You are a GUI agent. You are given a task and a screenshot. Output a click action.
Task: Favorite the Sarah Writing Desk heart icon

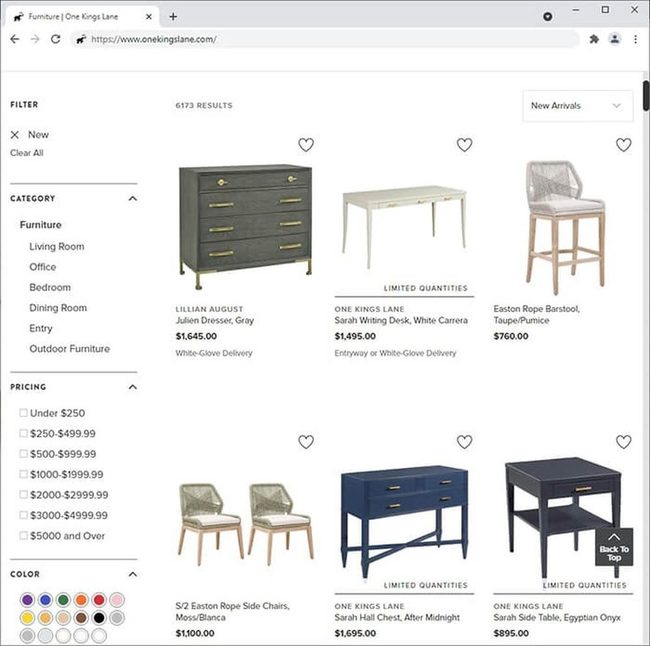click(x=464, y=145)
